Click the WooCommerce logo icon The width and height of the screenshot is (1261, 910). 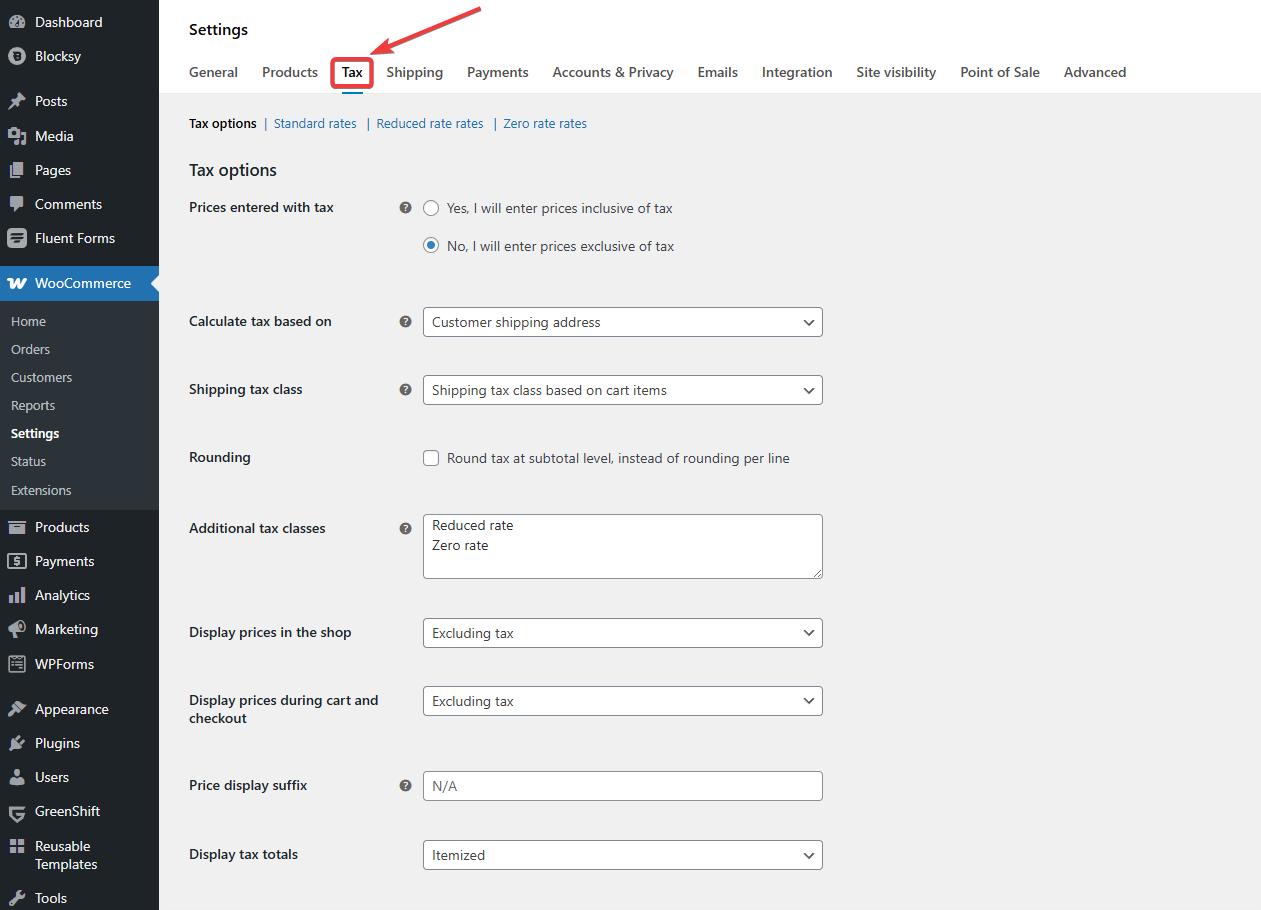17,283
